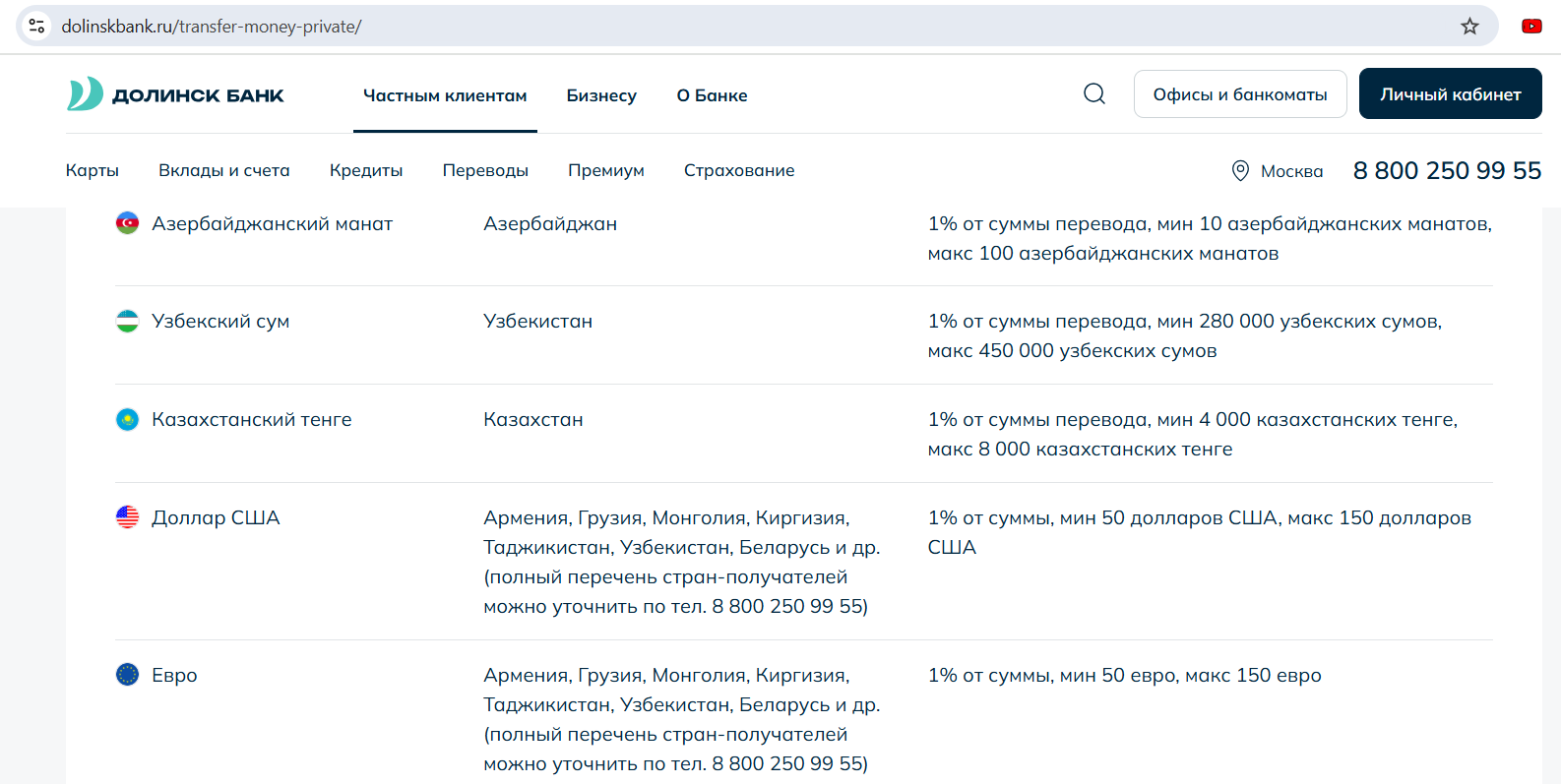Click the Долинск Банк logo

175,94
